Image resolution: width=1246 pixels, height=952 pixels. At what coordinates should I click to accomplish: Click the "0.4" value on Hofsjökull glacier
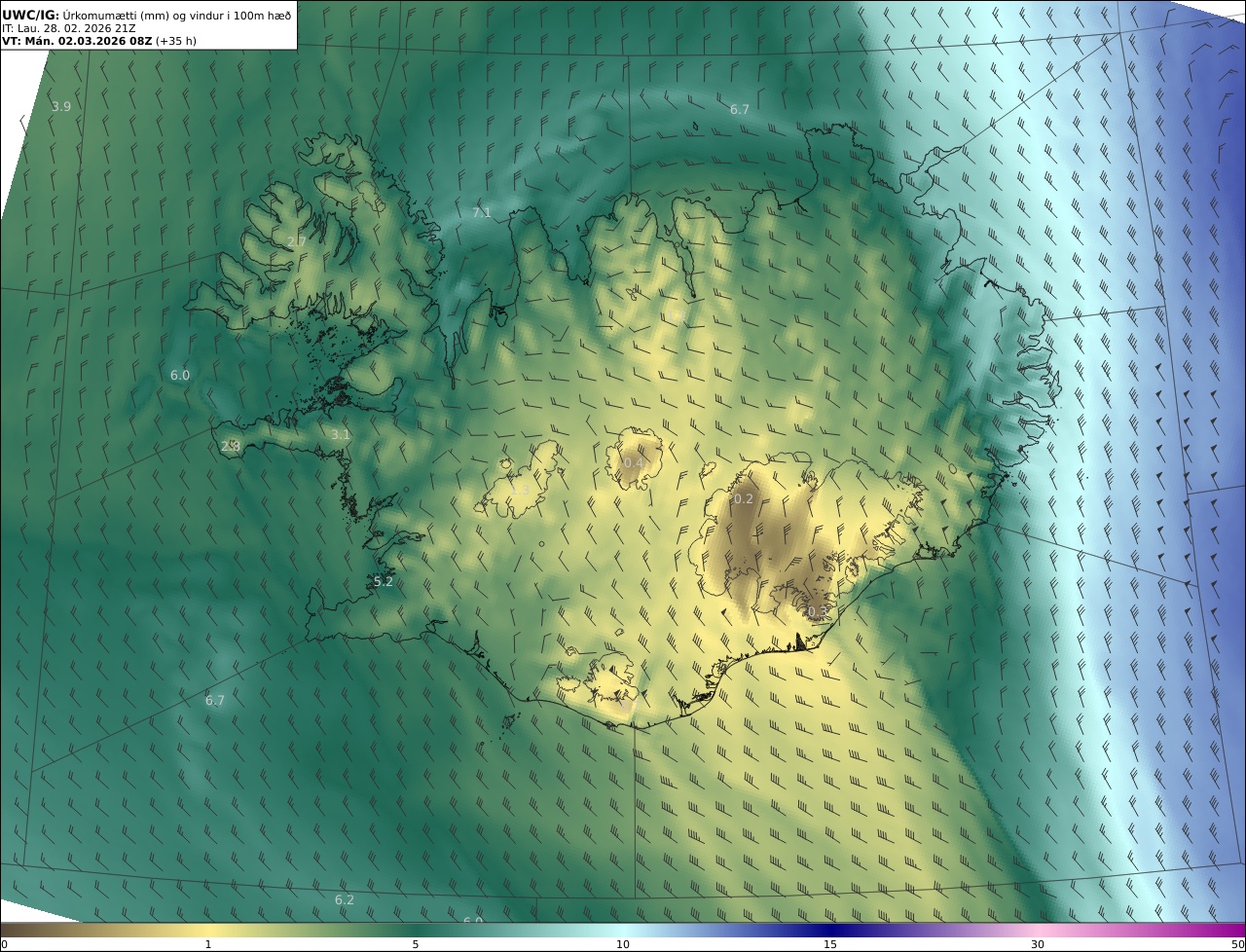633,462
